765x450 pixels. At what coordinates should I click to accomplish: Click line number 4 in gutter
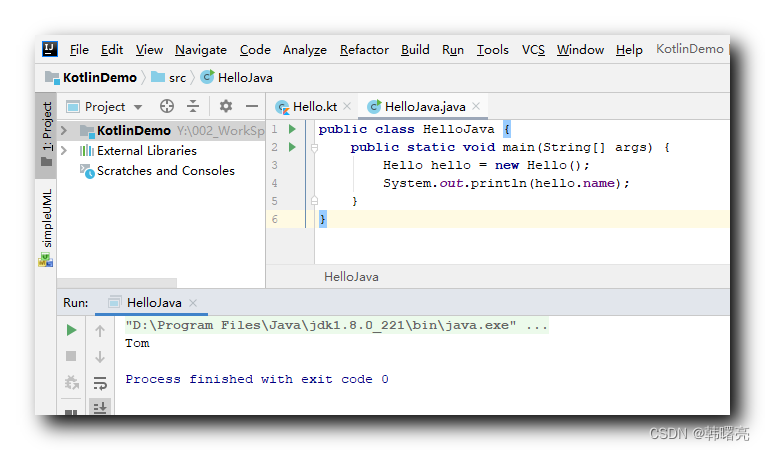pyautogui.click(x=275, y=183)
